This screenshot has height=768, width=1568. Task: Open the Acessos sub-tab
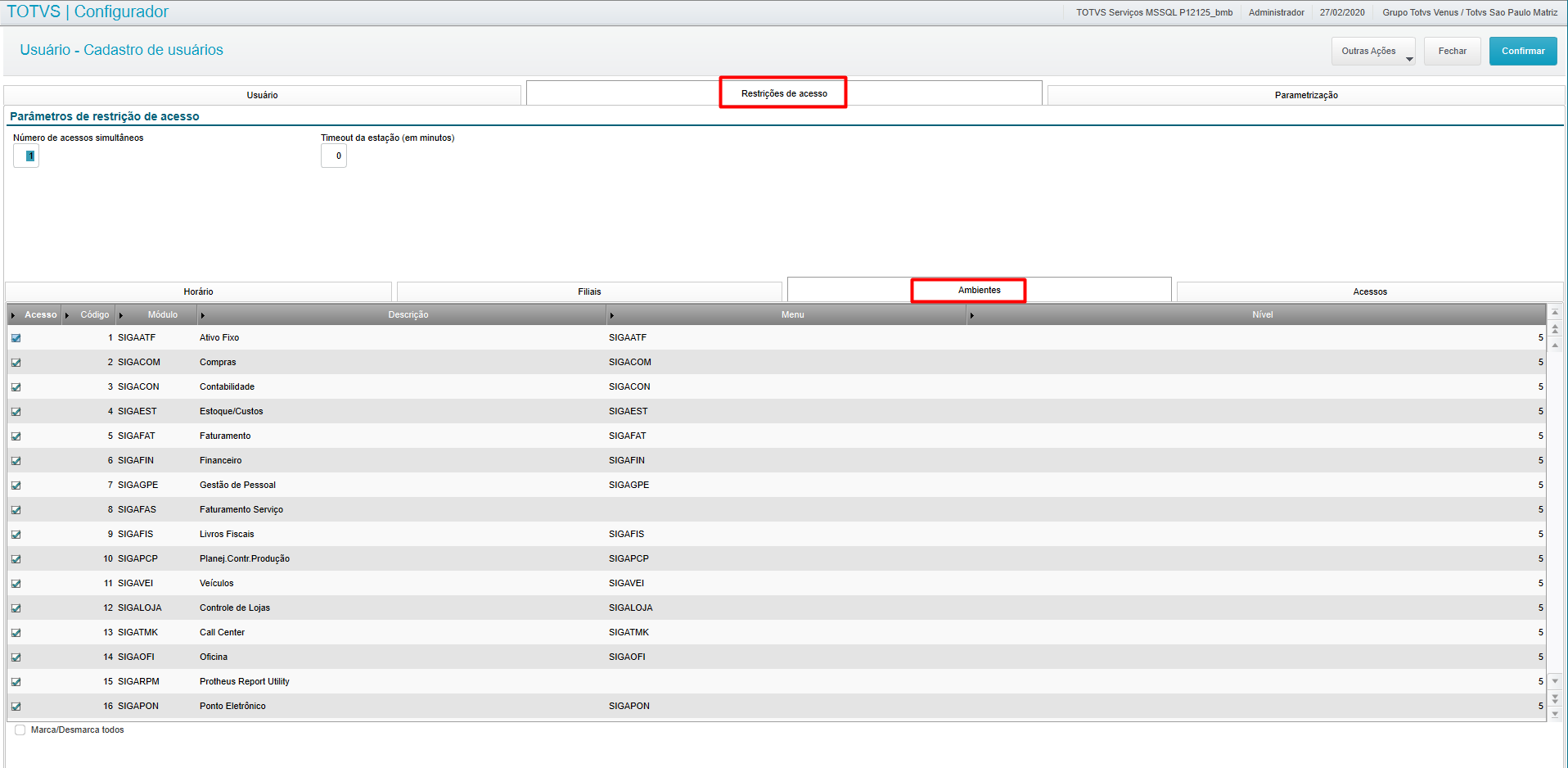click(1370, 291)
